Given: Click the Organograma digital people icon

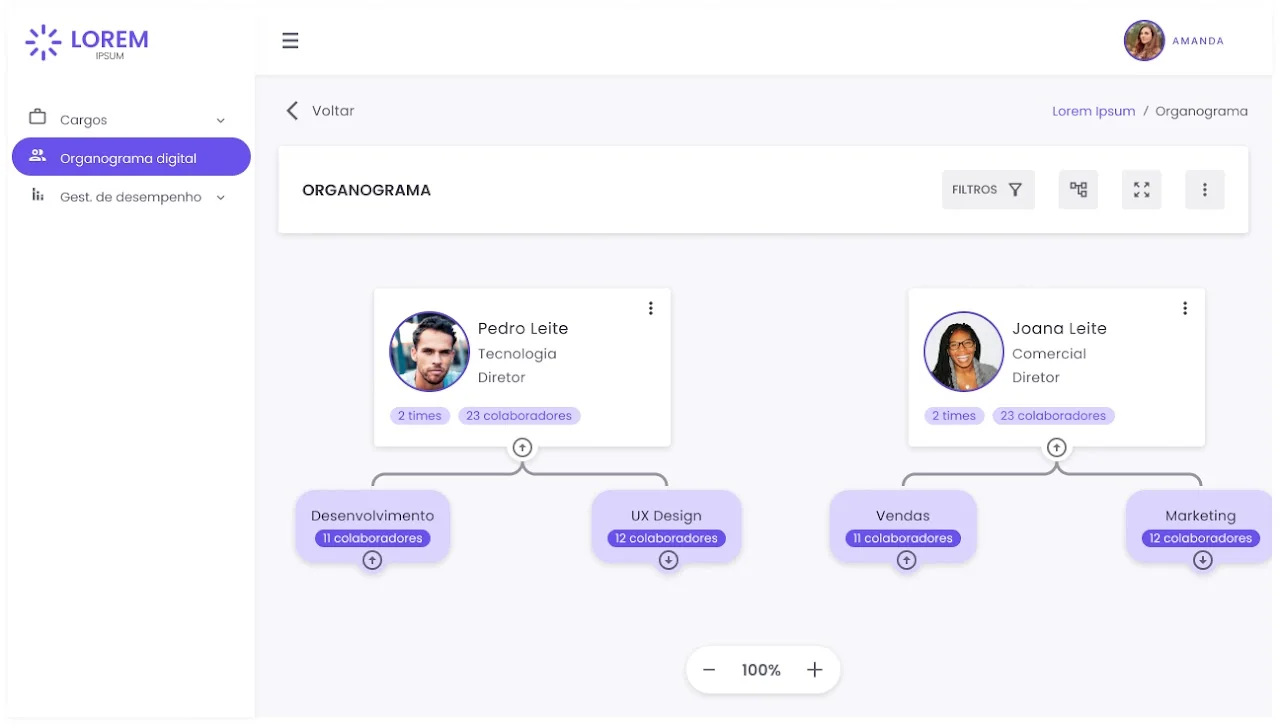Looking at the screenshot, I should pos(38,156).
